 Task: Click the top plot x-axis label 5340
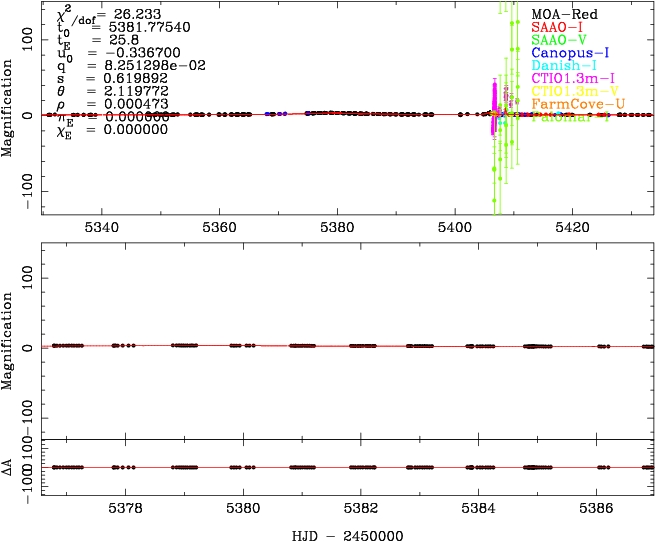(102, 228)
